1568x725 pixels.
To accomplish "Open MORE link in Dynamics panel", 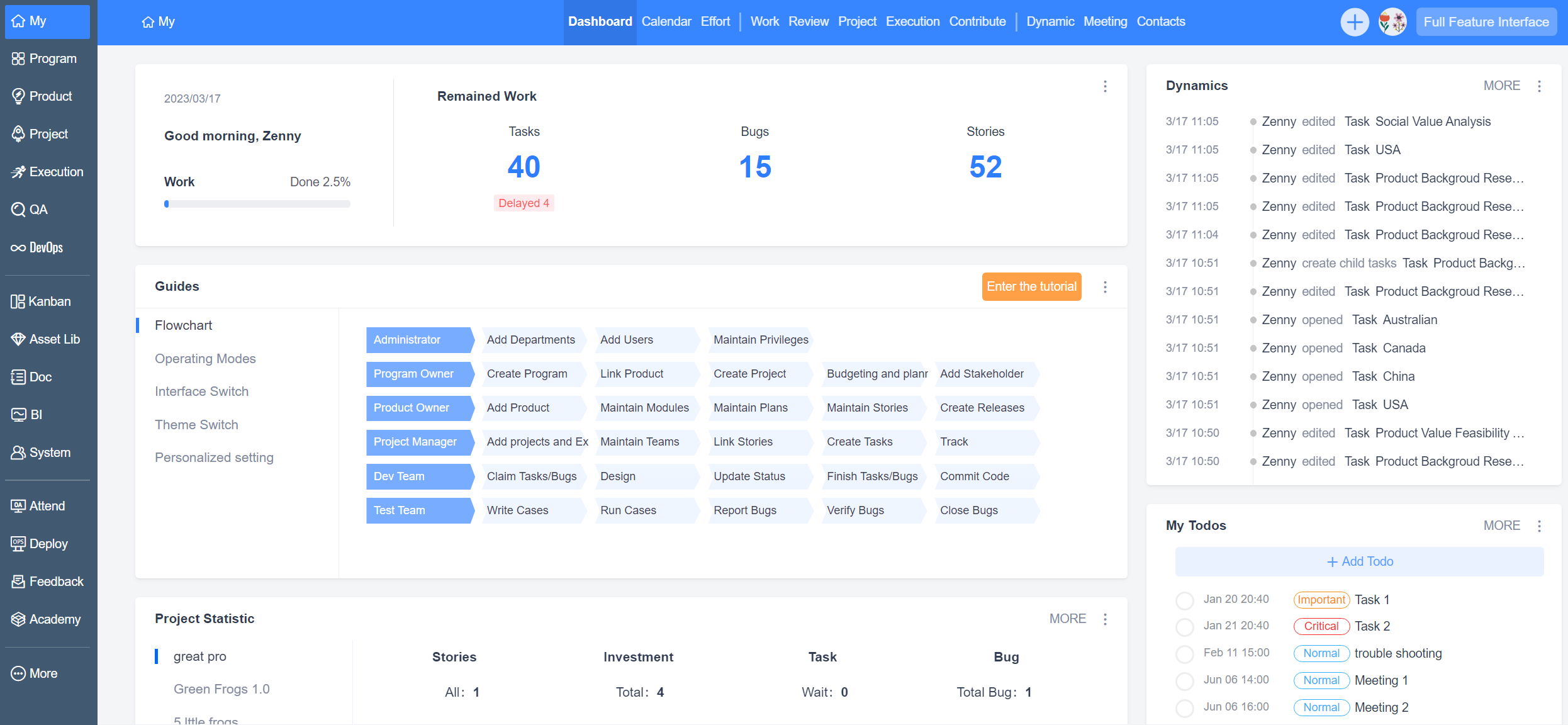I will [x=1501, y=86].
